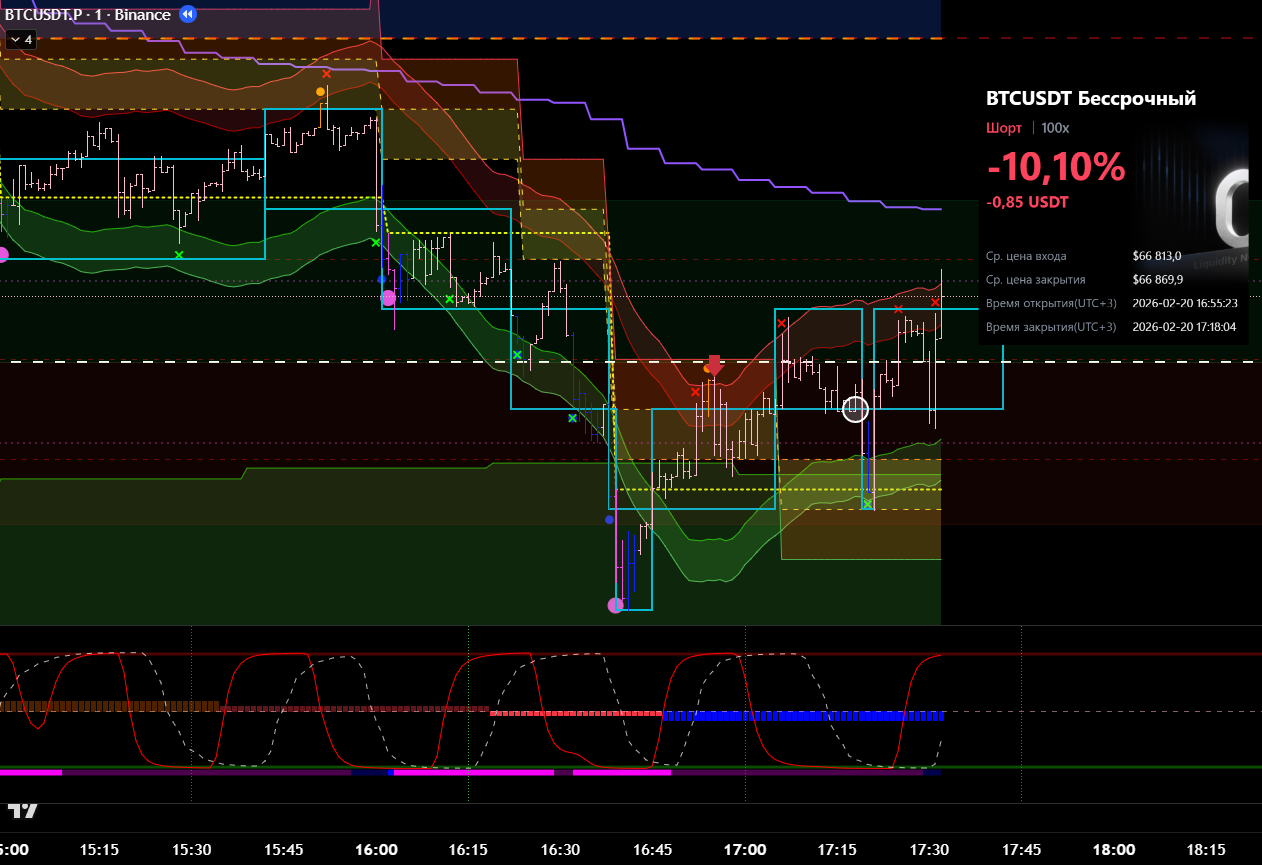Click the 17:00 label on the time axis
This screenshot has width=1262, height=865.
pos(745,849)
